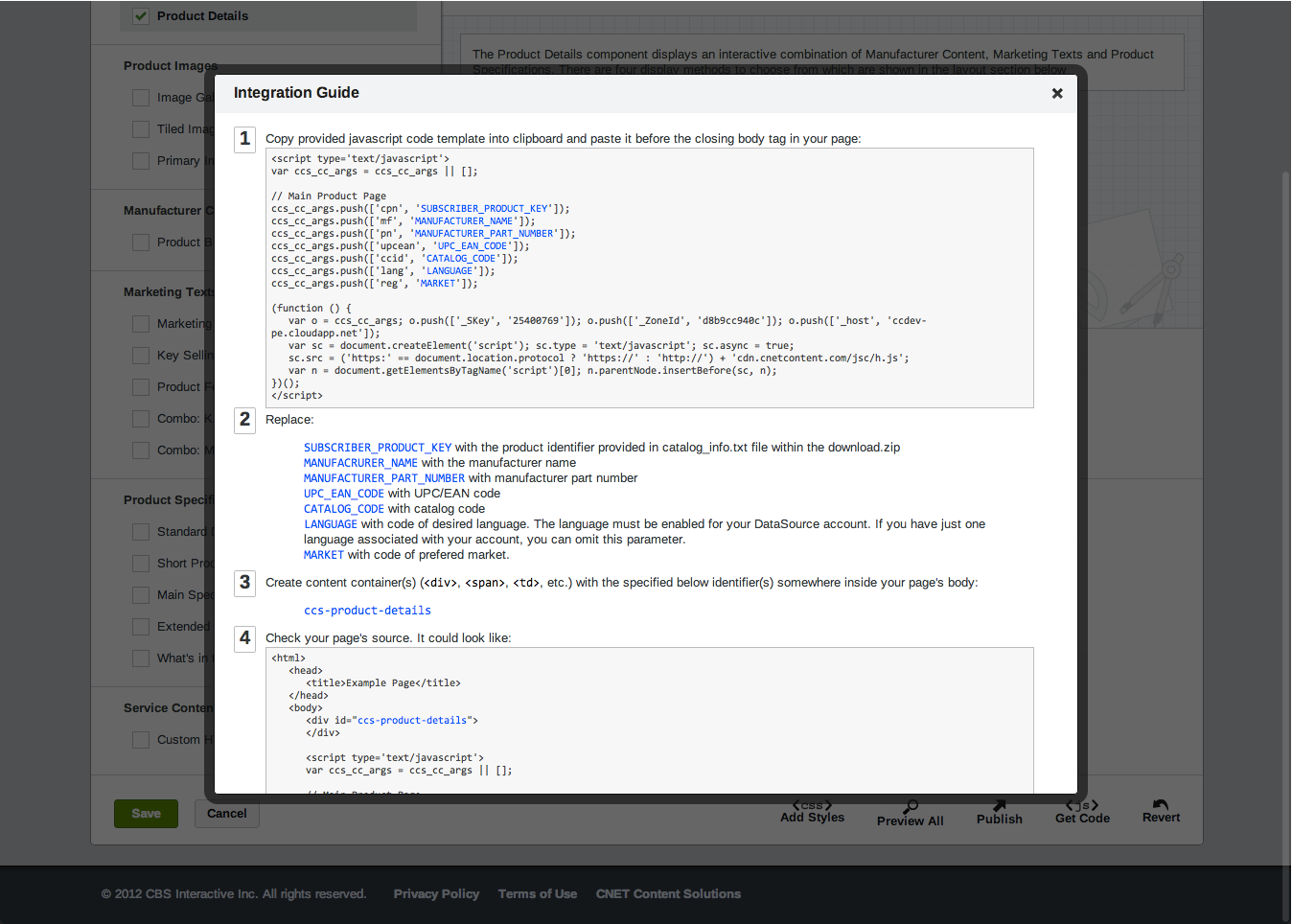Select the Extended specification checkbox
The height and width of the screenshot is (924, 1292).
pyautogui.click(x=141, y=627)
